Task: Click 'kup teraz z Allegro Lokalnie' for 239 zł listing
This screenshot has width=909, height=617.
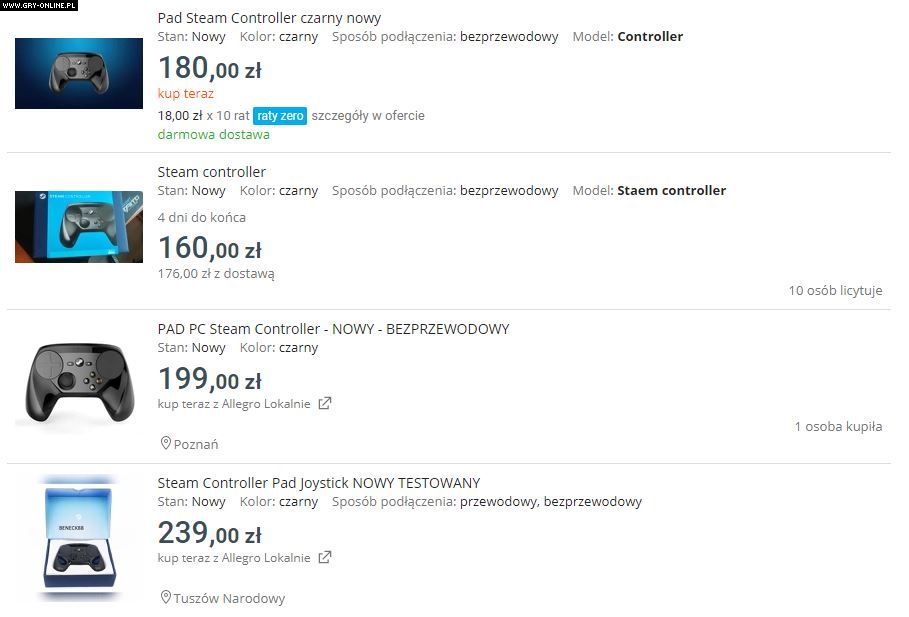Action: [234, 558]
